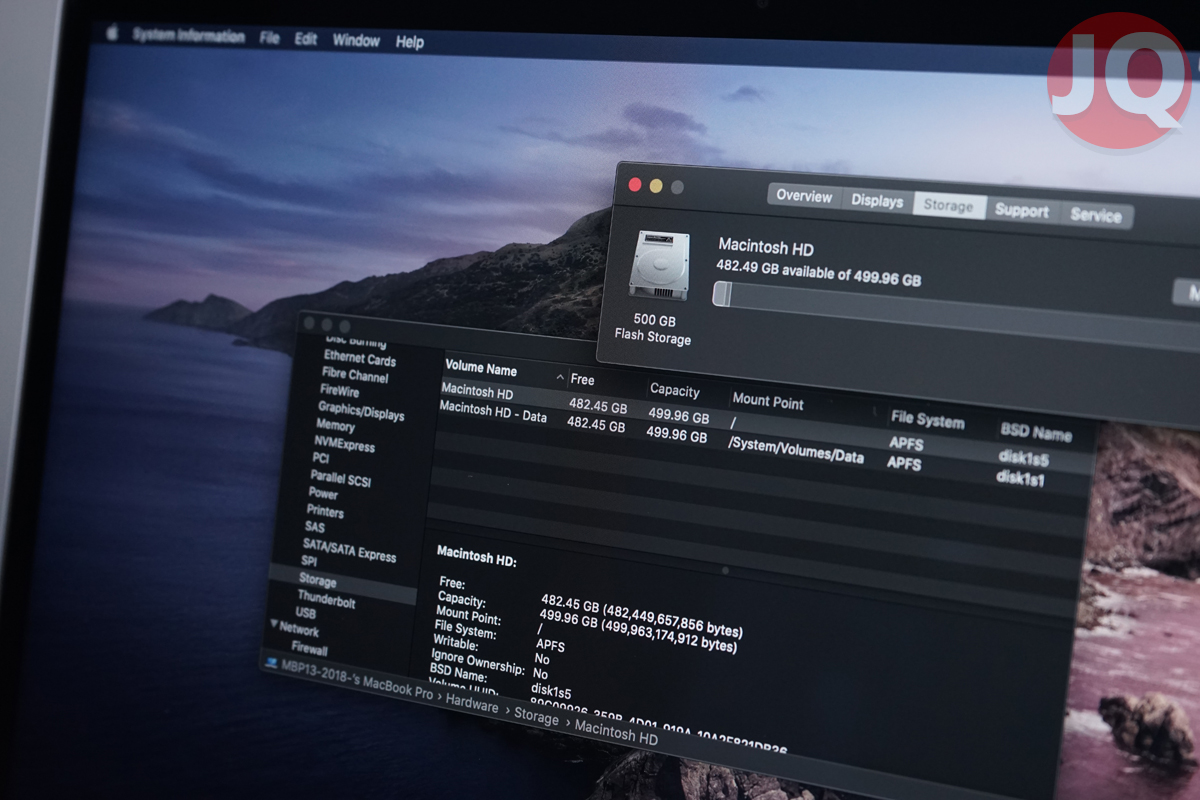Select Fibre Channel in the sidebar

coord(355,376)
